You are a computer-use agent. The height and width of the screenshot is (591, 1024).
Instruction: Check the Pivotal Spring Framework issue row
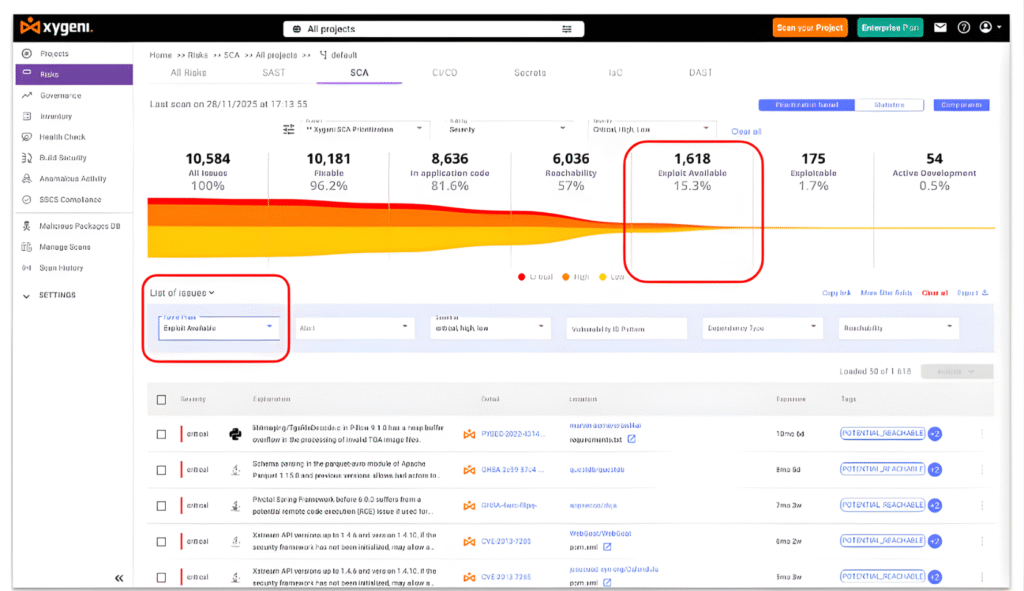click(161, 506)
